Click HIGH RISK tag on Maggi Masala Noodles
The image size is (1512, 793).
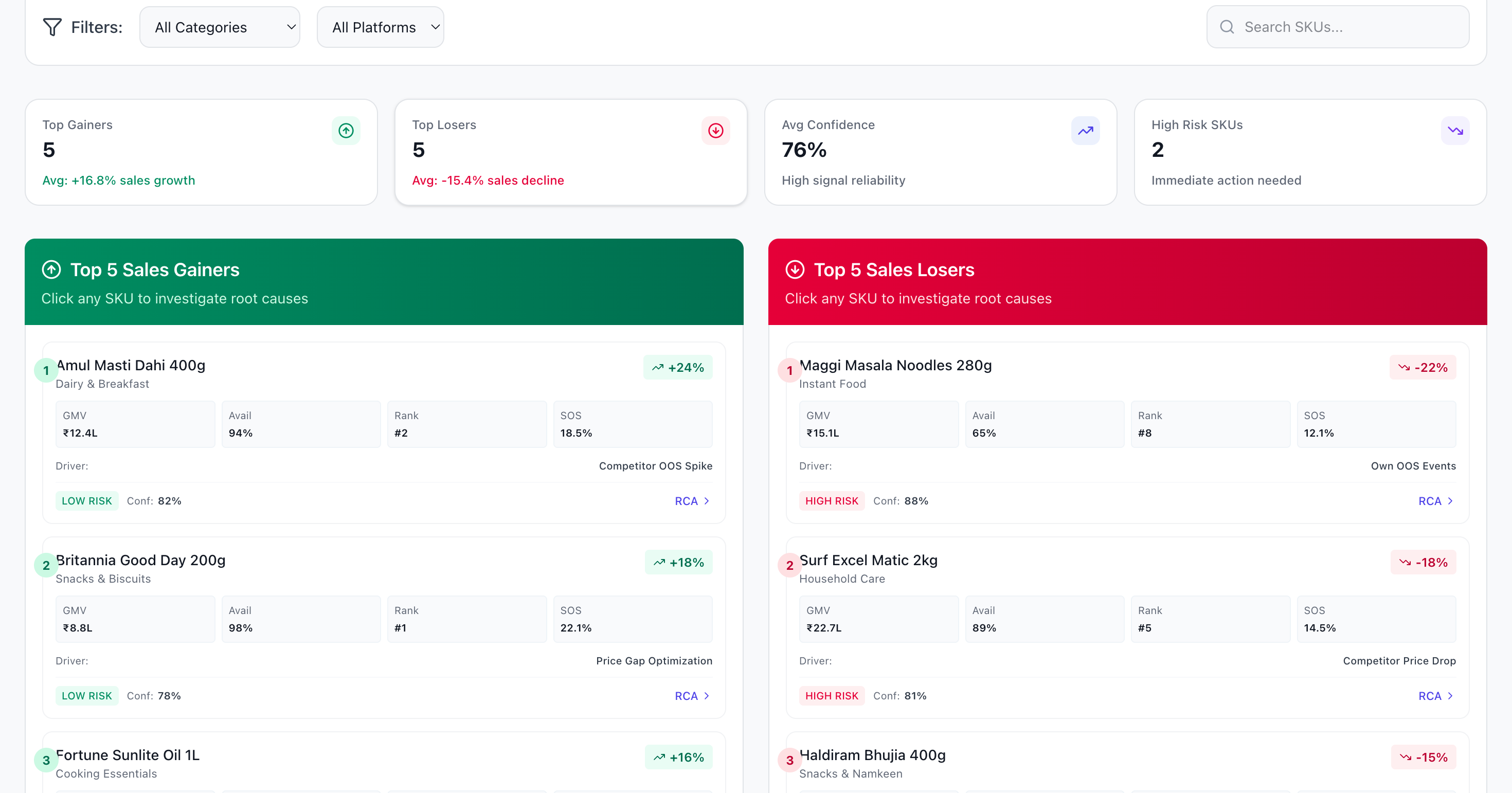tap(832, 501)
